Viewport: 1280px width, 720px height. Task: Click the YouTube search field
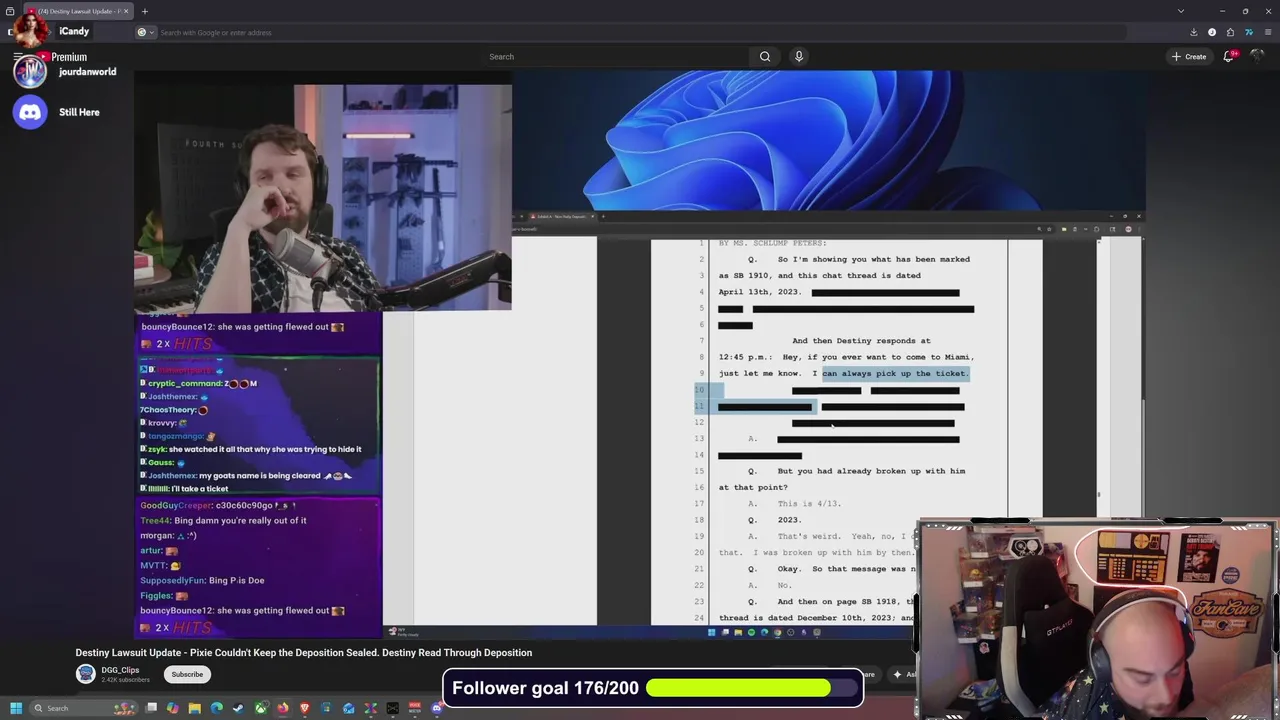[x=615, y=57]
